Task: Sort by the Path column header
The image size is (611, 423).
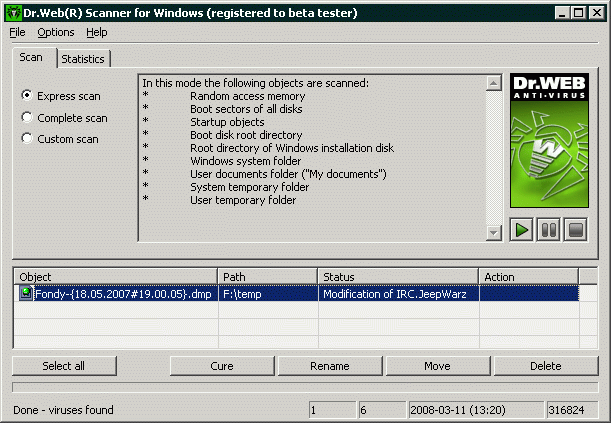Action: click(x=268, y=277)
